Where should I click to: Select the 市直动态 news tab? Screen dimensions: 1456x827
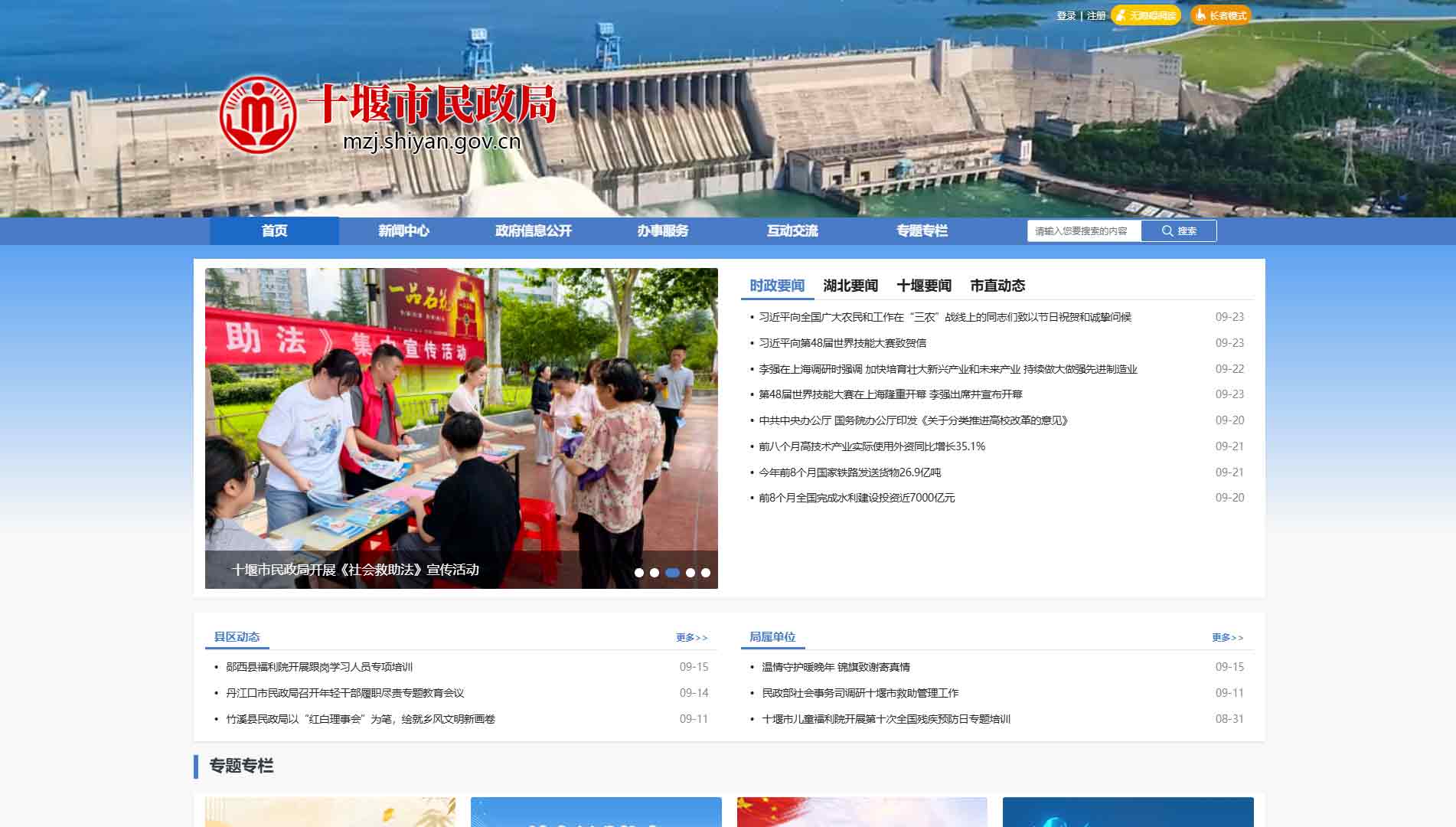click(997, 286)
